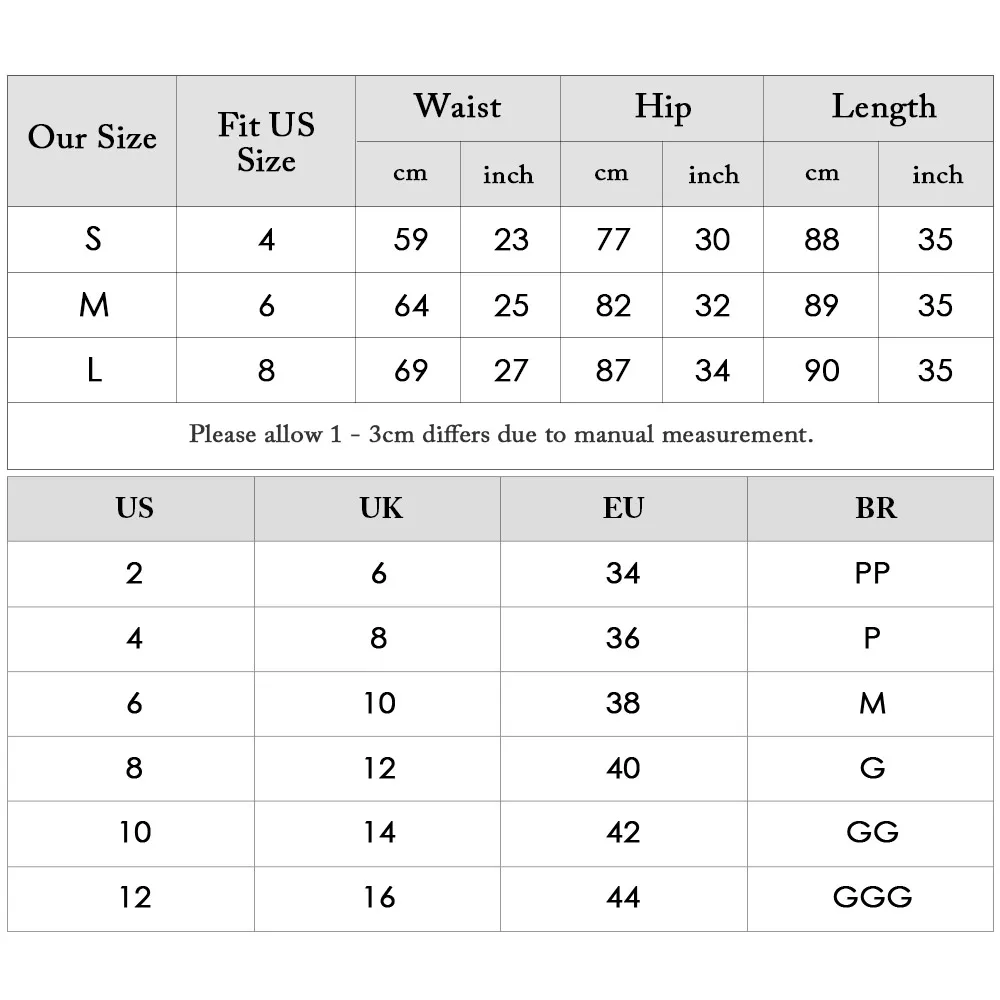Select the BR size "PP" cell

(871, 574)
